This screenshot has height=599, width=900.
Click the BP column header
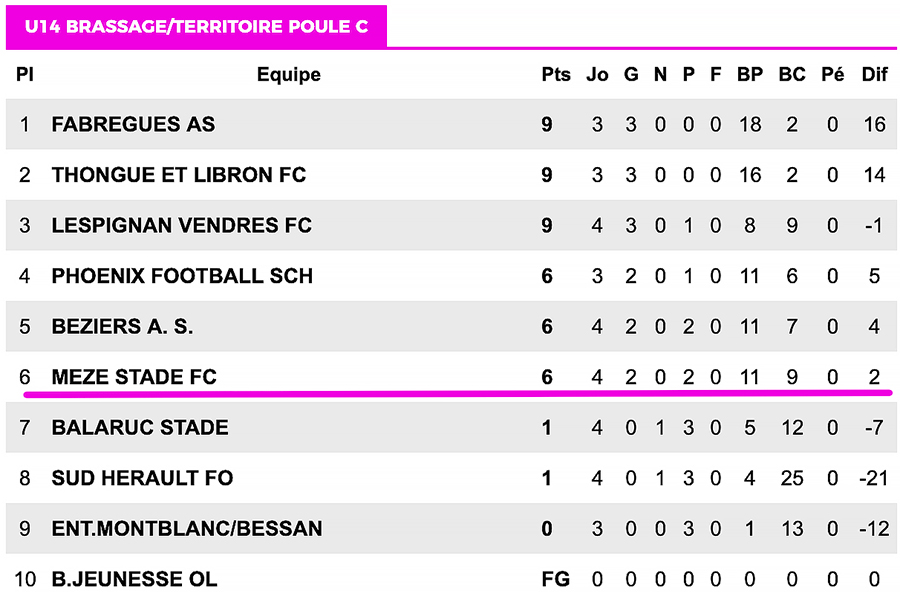point(749,75)
